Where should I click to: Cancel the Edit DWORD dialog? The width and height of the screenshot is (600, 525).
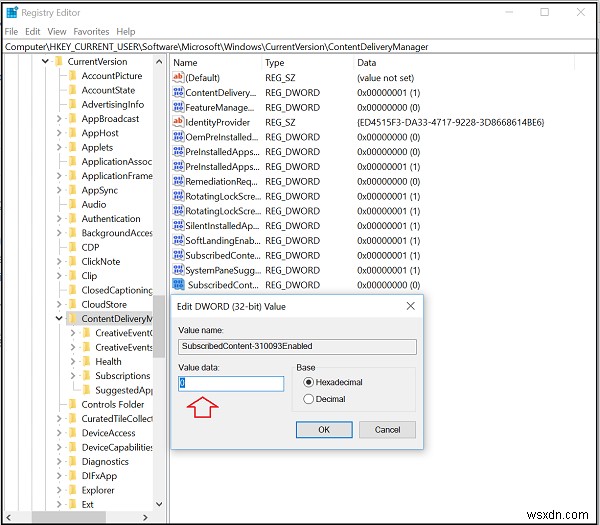click(387, 430)
